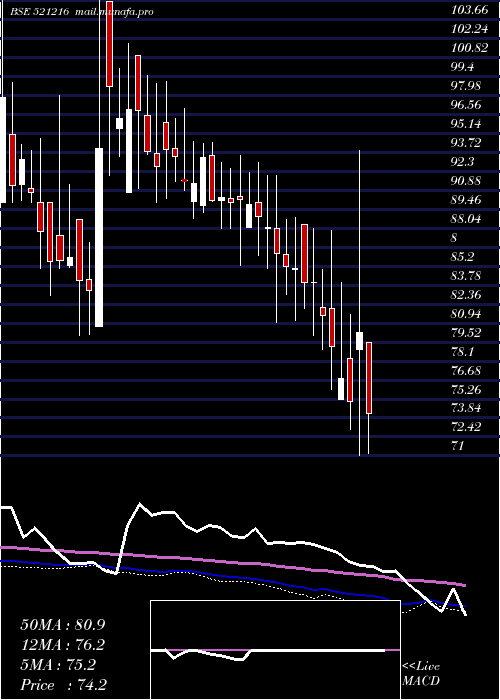Click the 82.36 price axis label
This screenshot has width=500, height=700.
[x=467, y=295]
